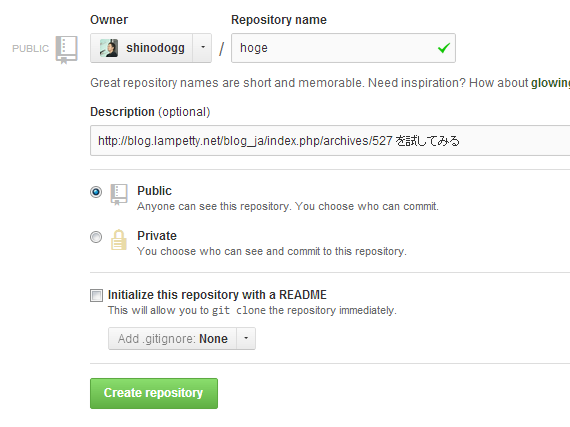Image resolution: width=570 pixels, height=427 pixels.
Task: Click the Private option title text
Action: click(x=157, y=236)
